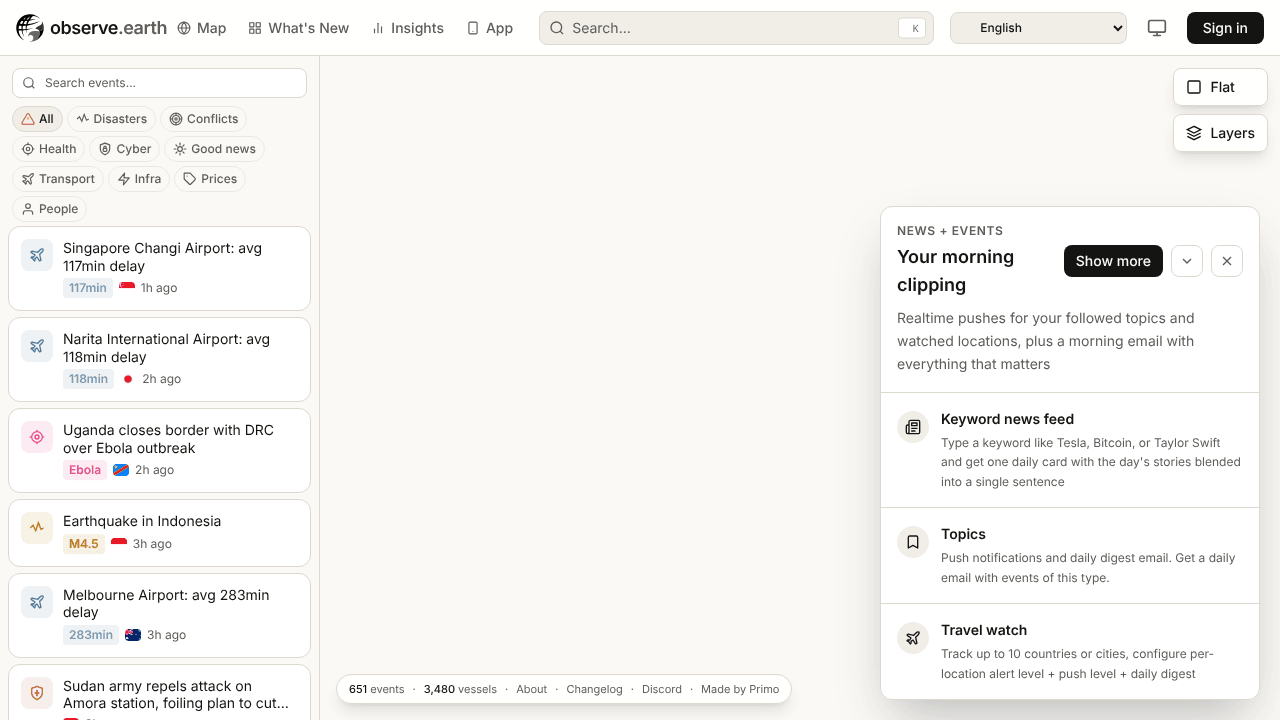Close the morning clipping panel
This screenshot has width=1280, height=720.
click(1227, 261)
